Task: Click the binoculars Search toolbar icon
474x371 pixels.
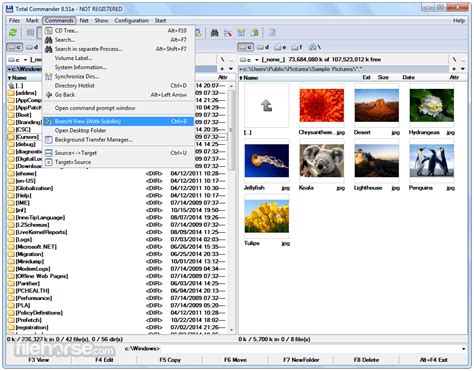Action: click(214, 33)
